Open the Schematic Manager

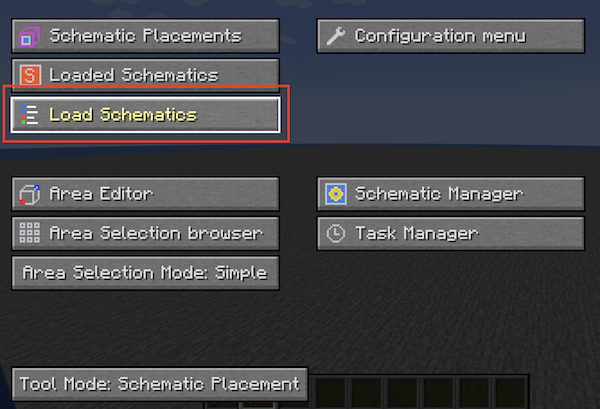pos(451,194)
